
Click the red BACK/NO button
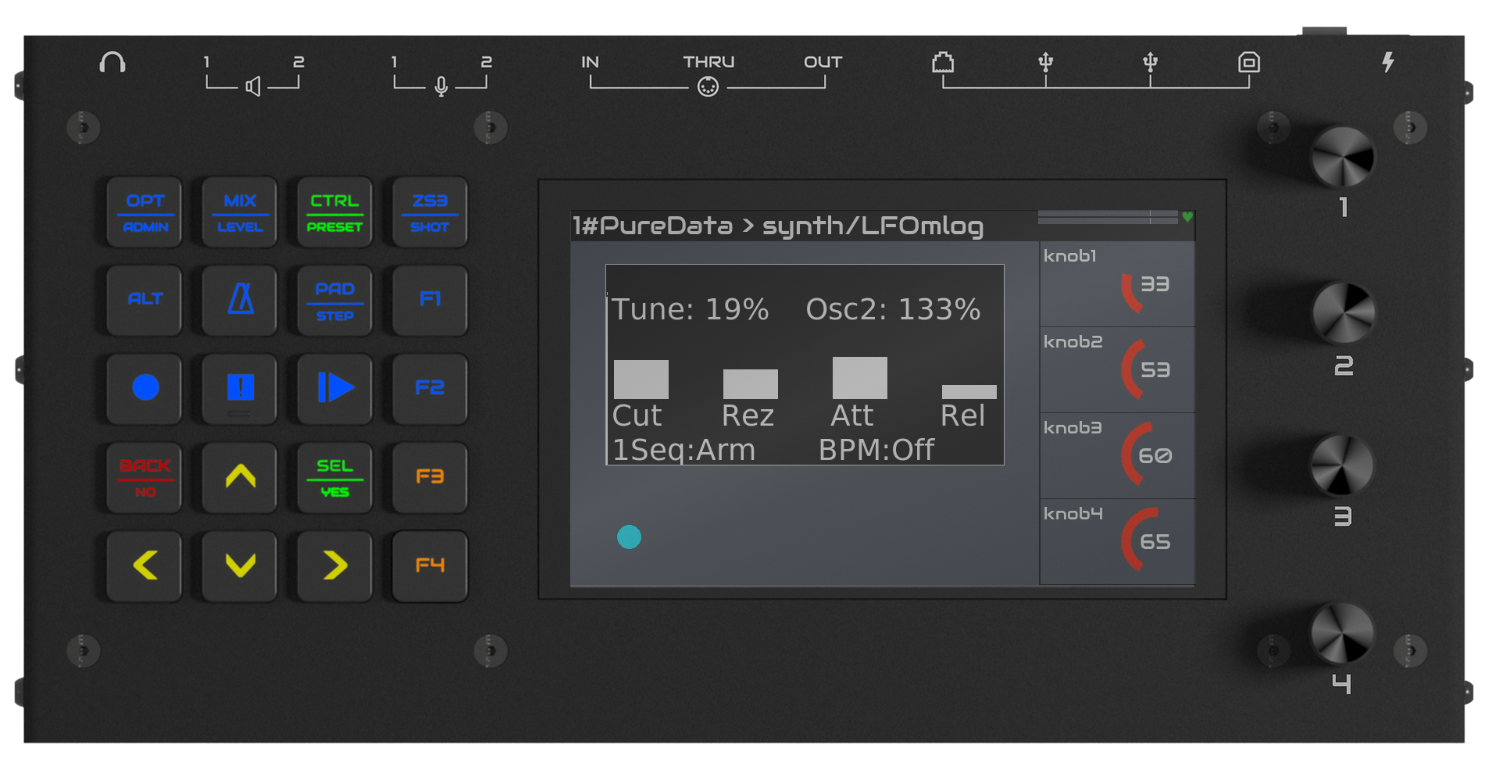145,477
